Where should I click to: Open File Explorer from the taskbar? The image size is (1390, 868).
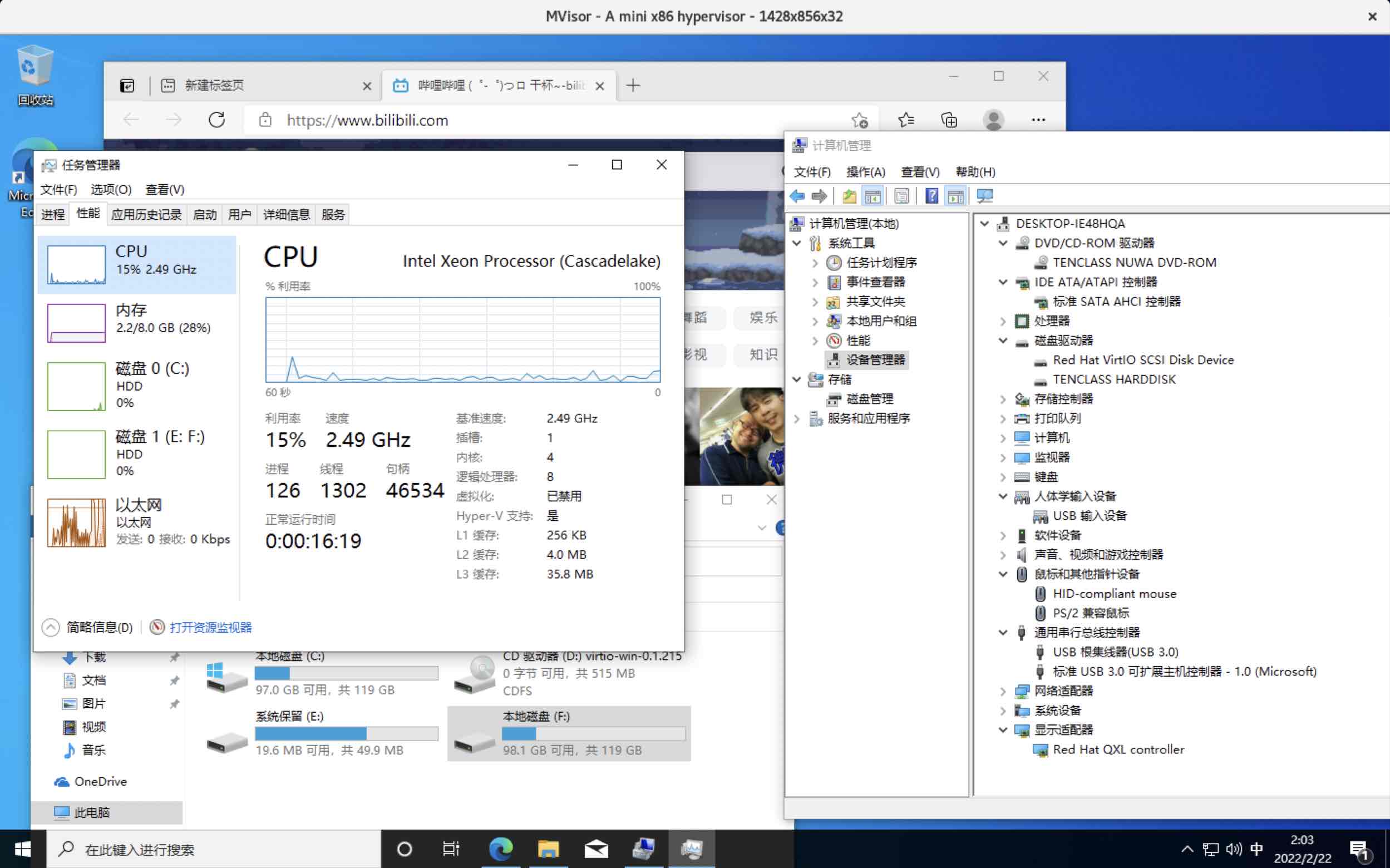pyautogui.click(x=548, y=849)
